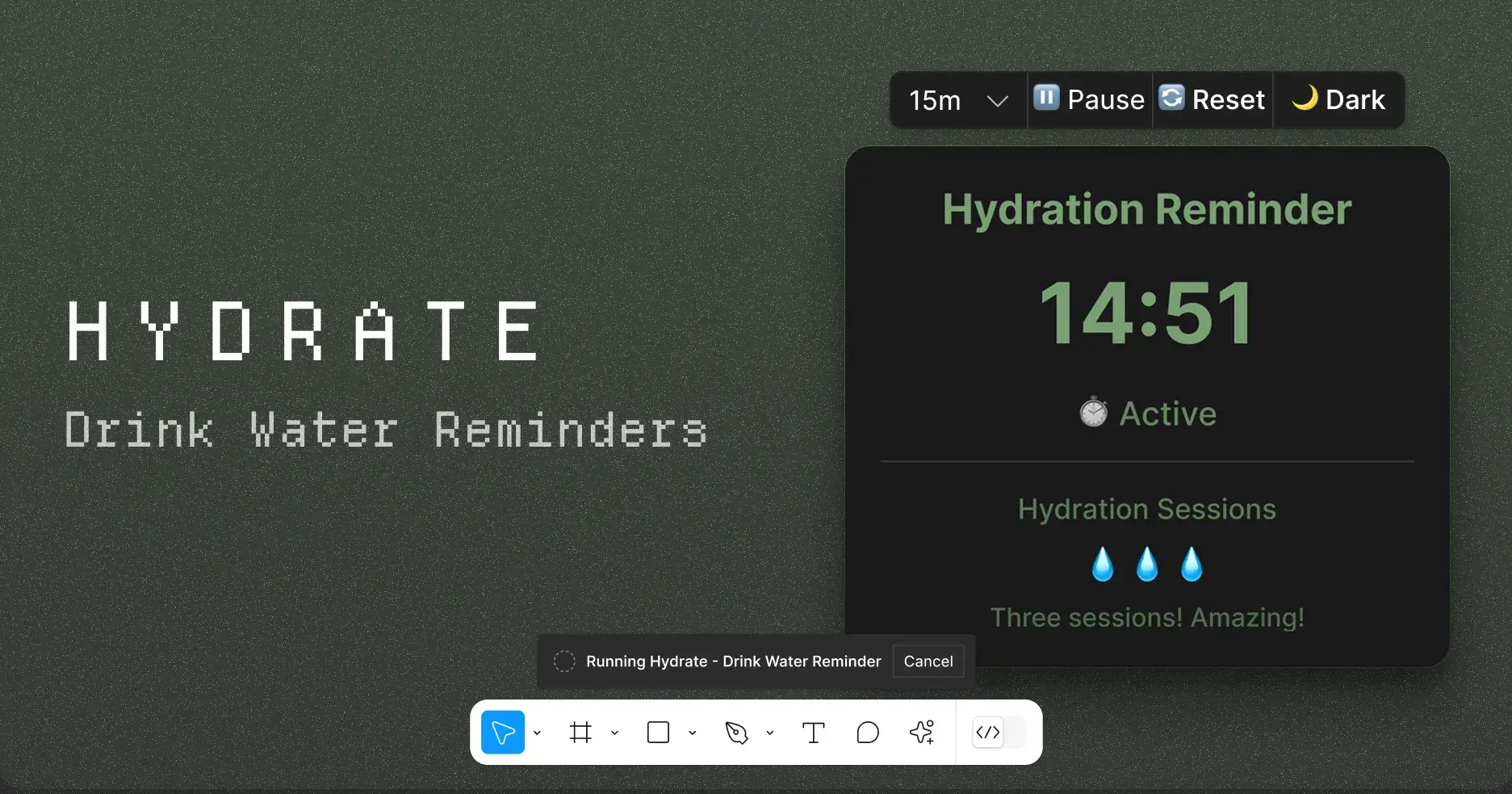Click the stopwatch icon beside Active status
This screenshot has height=794, width=1512.
tap(1093, 413)
